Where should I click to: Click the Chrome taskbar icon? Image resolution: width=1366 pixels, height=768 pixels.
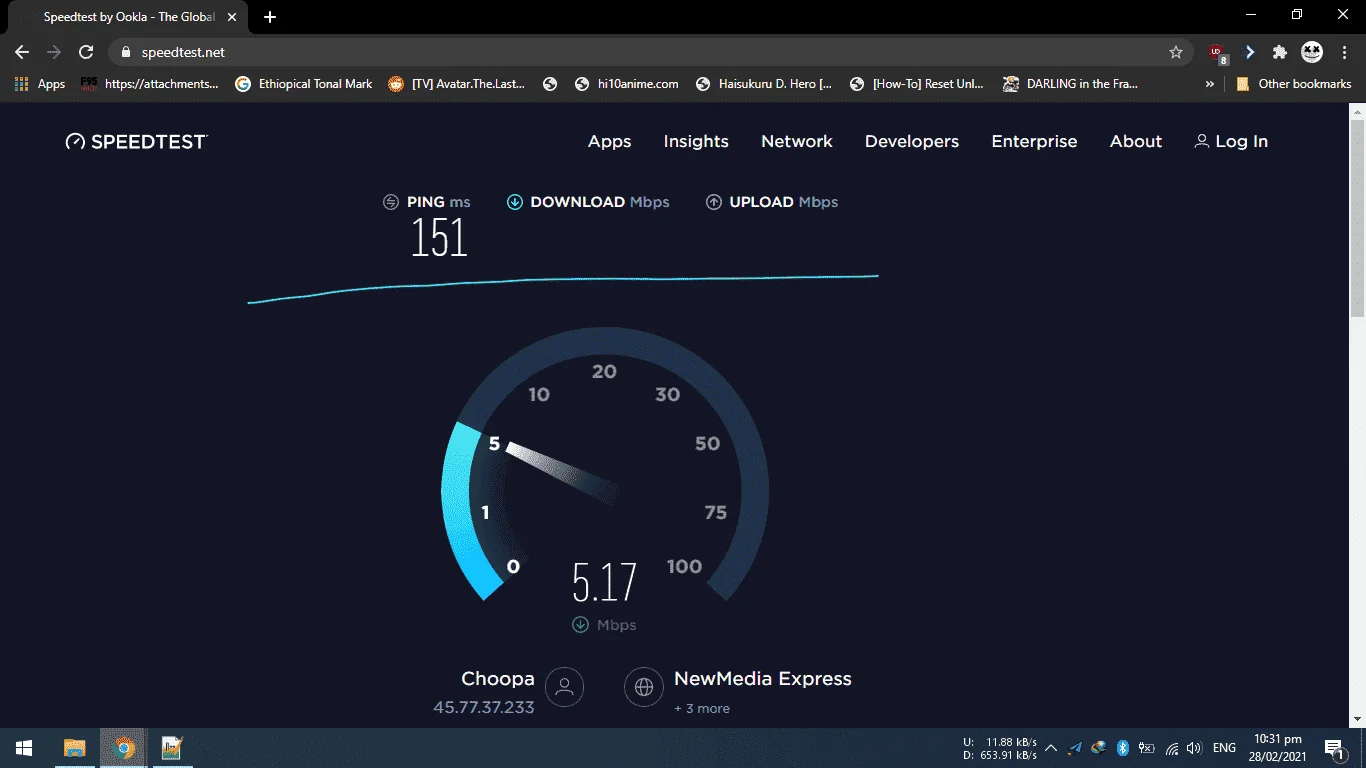click(124, 748)
